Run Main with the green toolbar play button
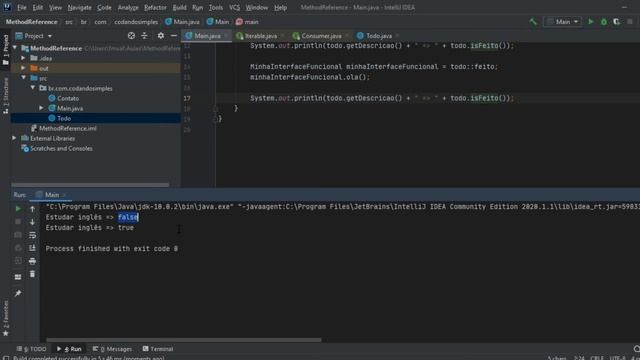 (591, 22)
